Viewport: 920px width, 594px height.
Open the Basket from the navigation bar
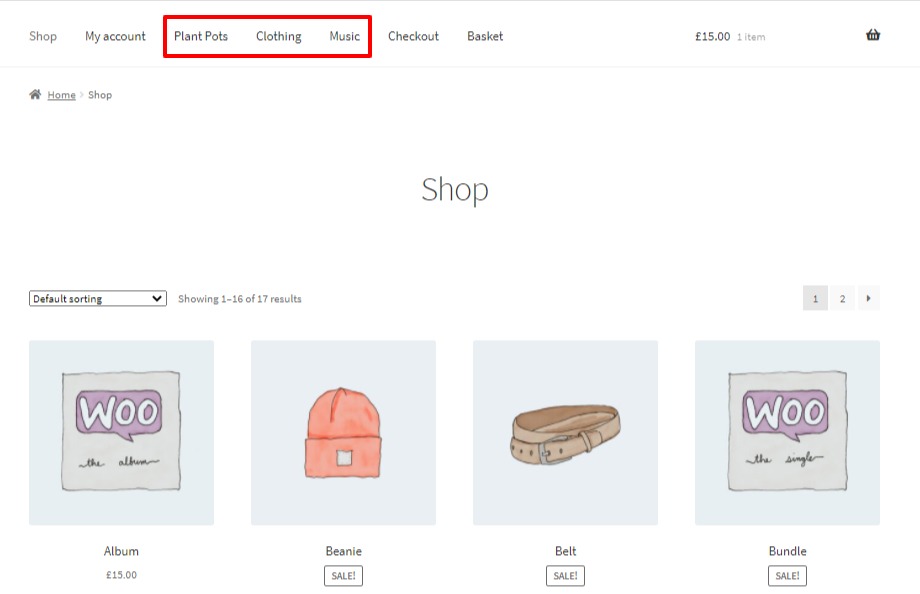[x=484, y=36]
